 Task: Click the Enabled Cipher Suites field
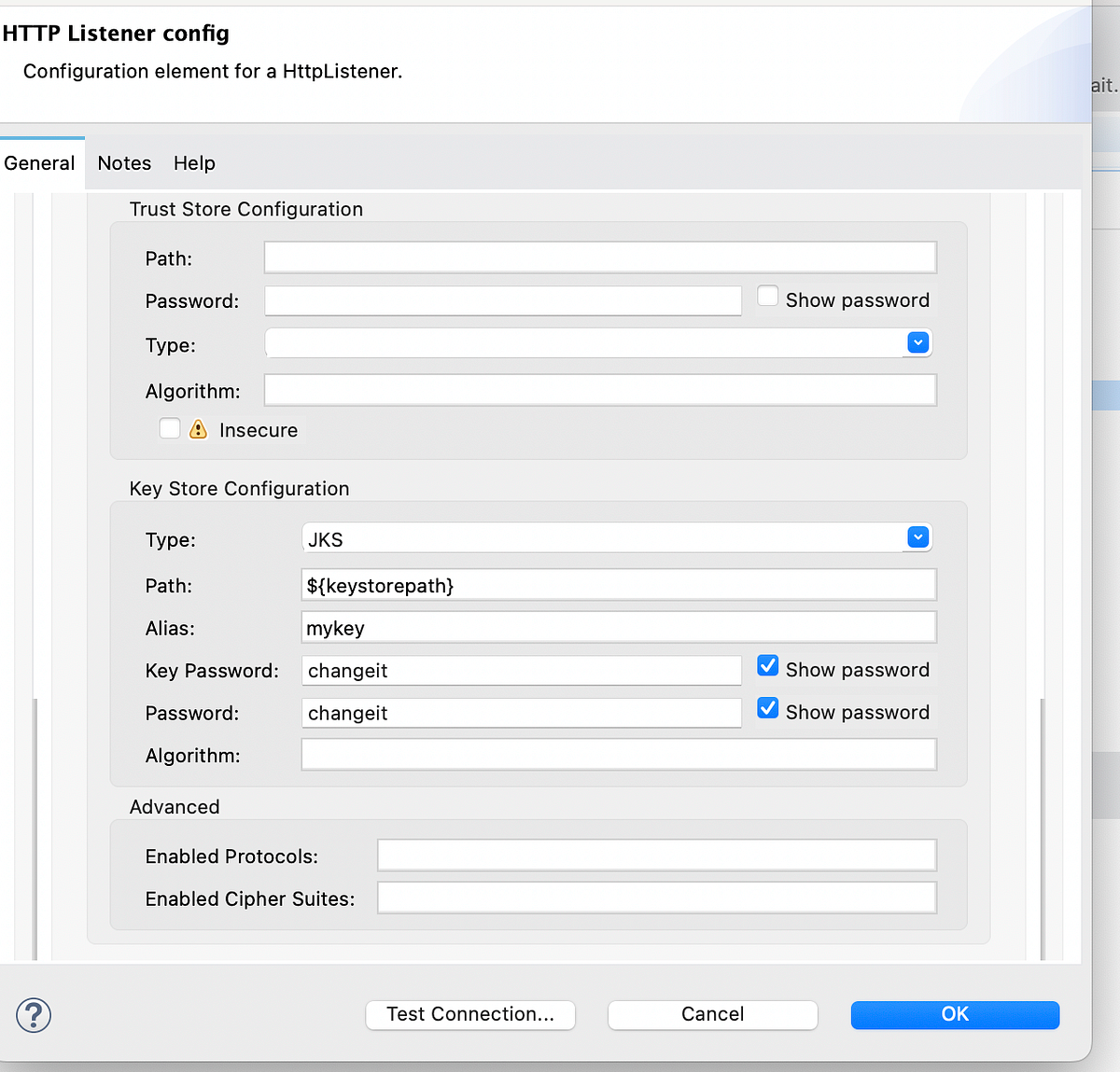[x=656, y=898]
